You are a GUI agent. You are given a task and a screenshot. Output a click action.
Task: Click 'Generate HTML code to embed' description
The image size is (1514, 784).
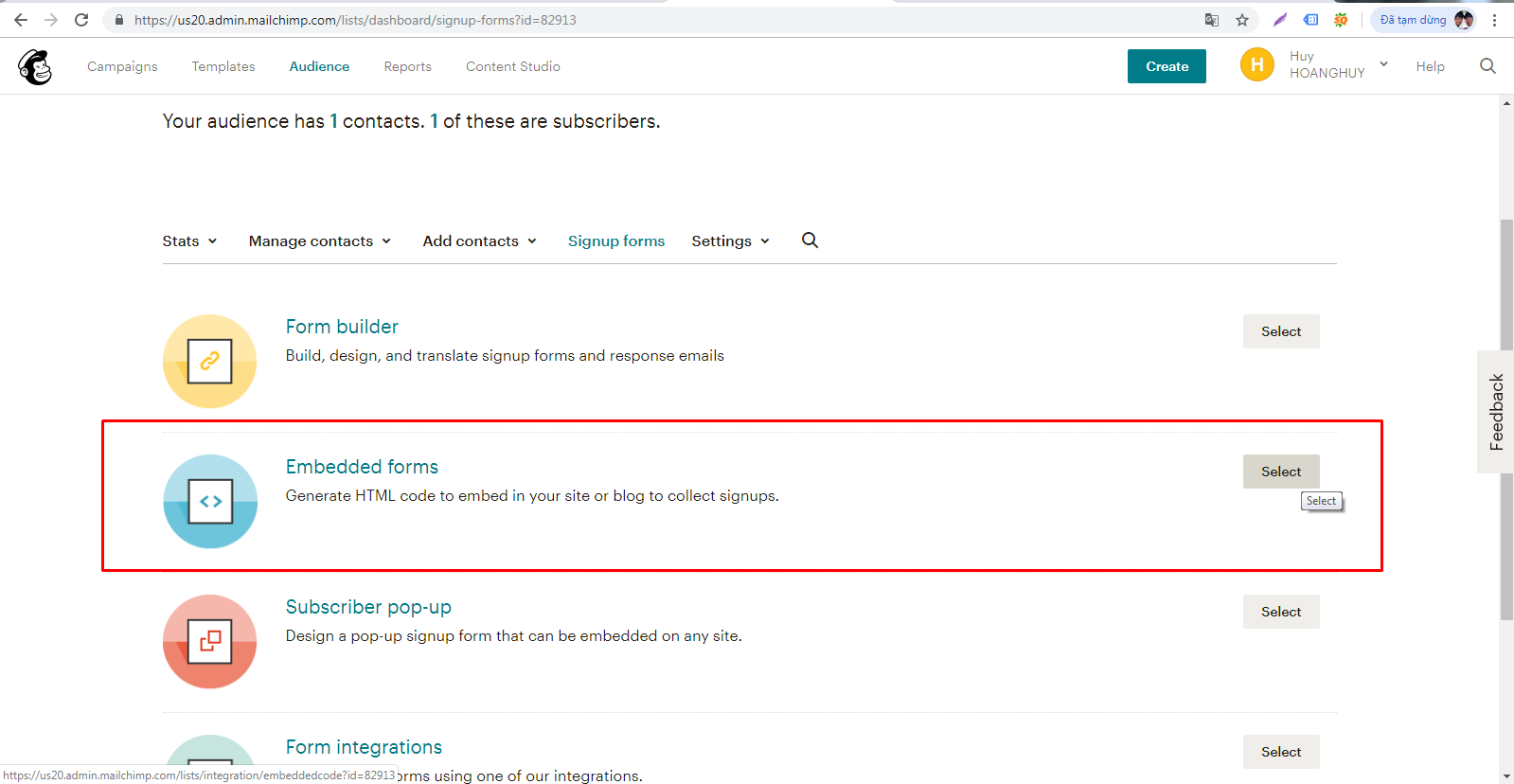[532, 496]
